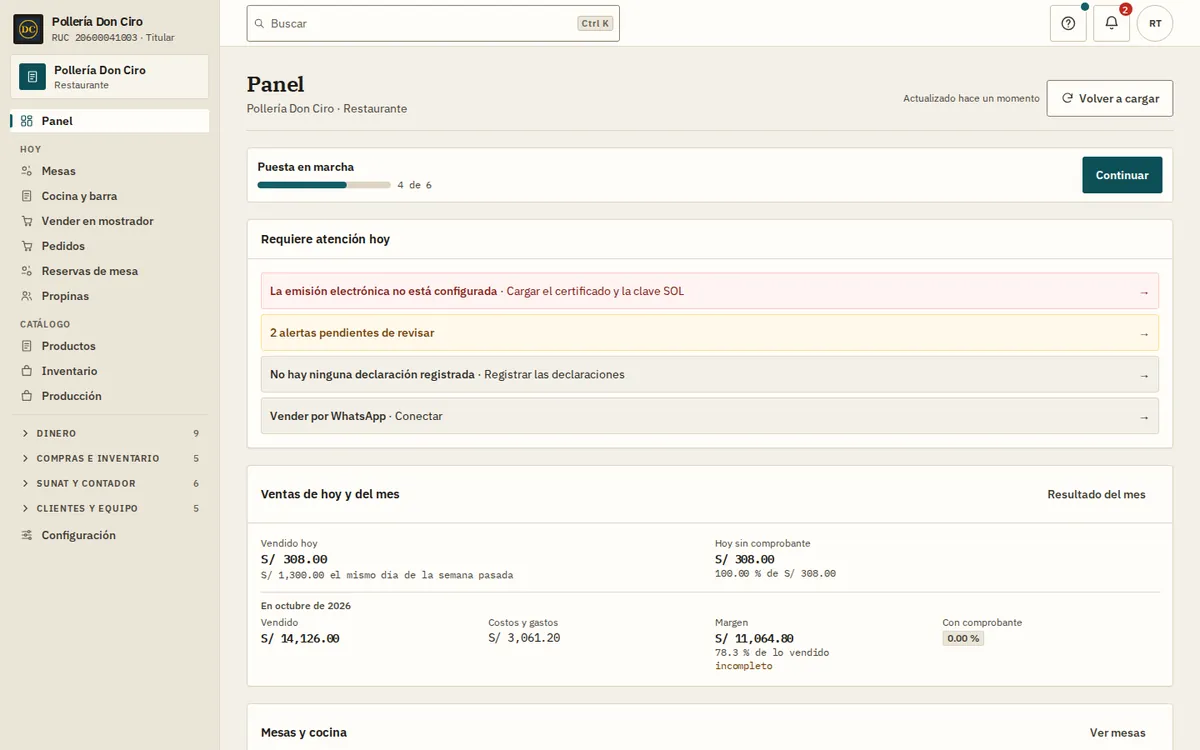Open Producción from the sidebar
This screenshot has width=1200, height=750.
click(x=110, y=396)
